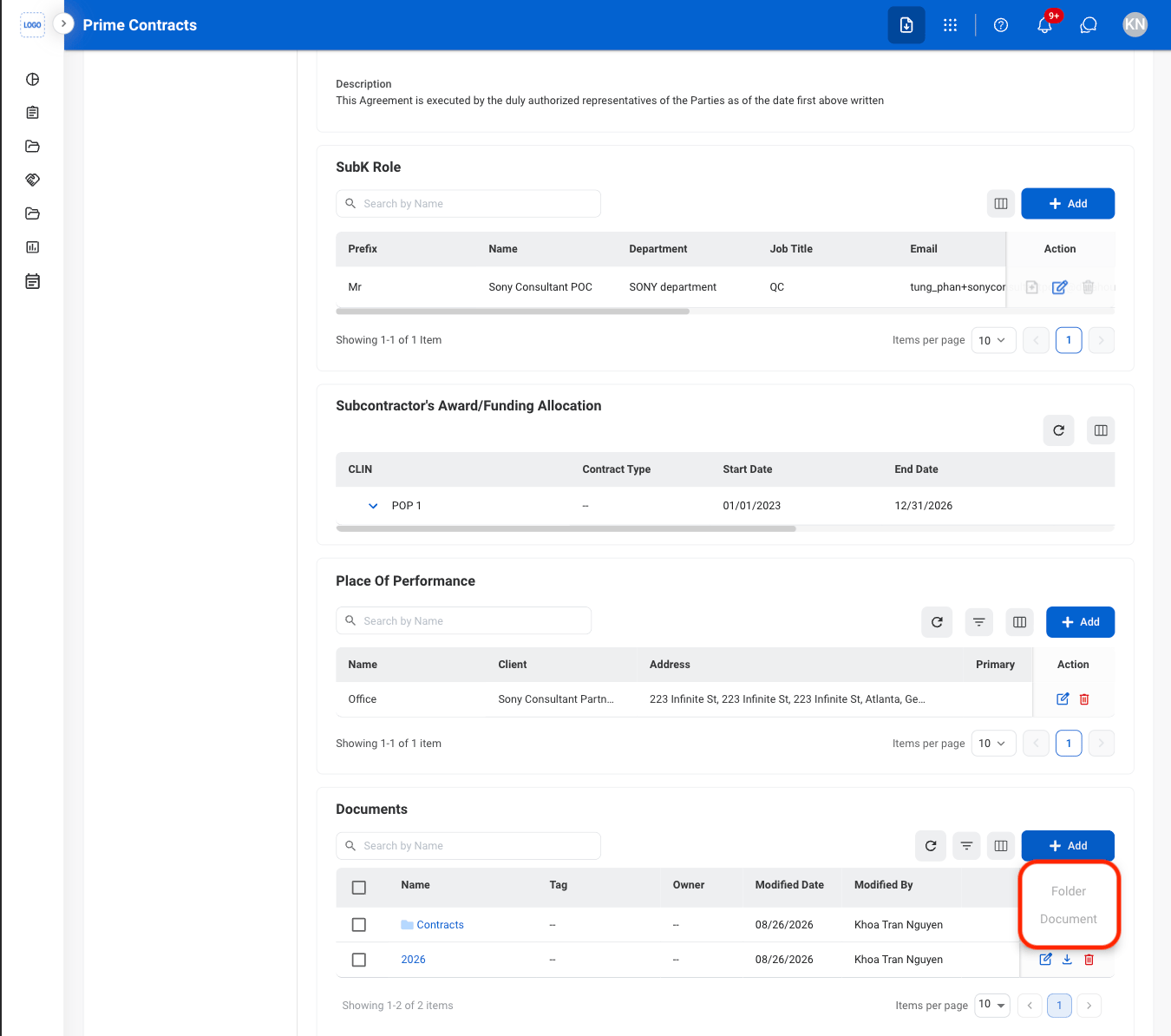Expand the sidebar with the arrow toggle
This screenshot has height=1036, width=1171.
pos(63,23)
